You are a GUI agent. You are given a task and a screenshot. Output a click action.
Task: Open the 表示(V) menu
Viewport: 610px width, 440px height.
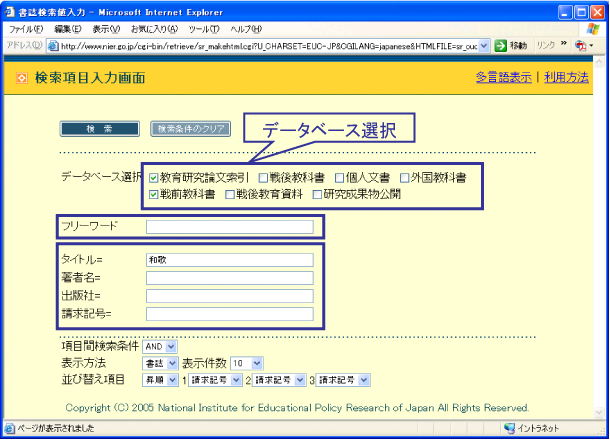(x=106, y=29)
